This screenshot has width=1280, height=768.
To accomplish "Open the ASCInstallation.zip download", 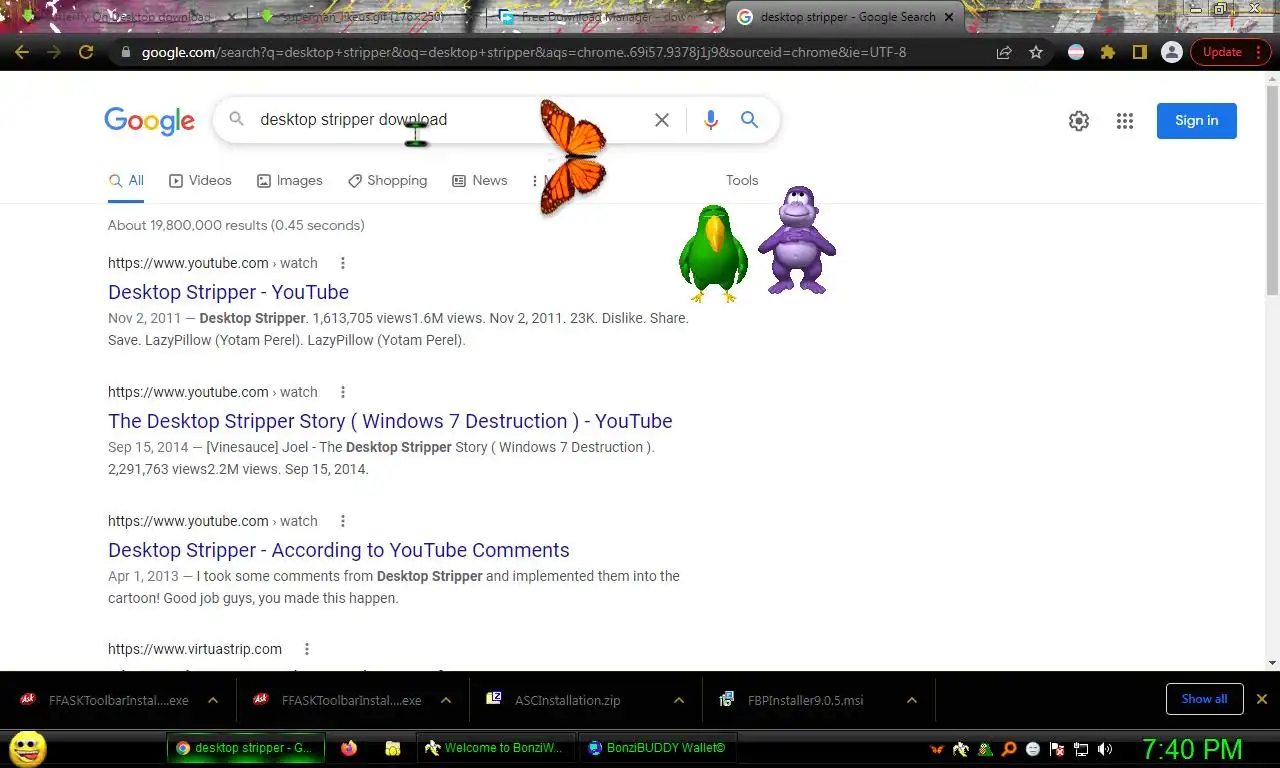I will 567,700.
